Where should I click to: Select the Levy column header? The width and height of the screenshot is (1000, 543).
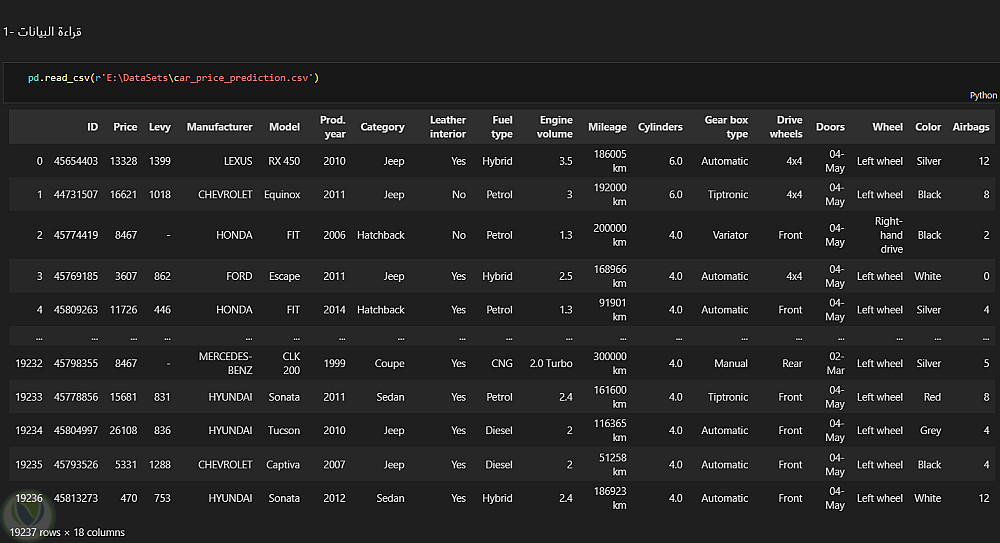tap(159, 127)
